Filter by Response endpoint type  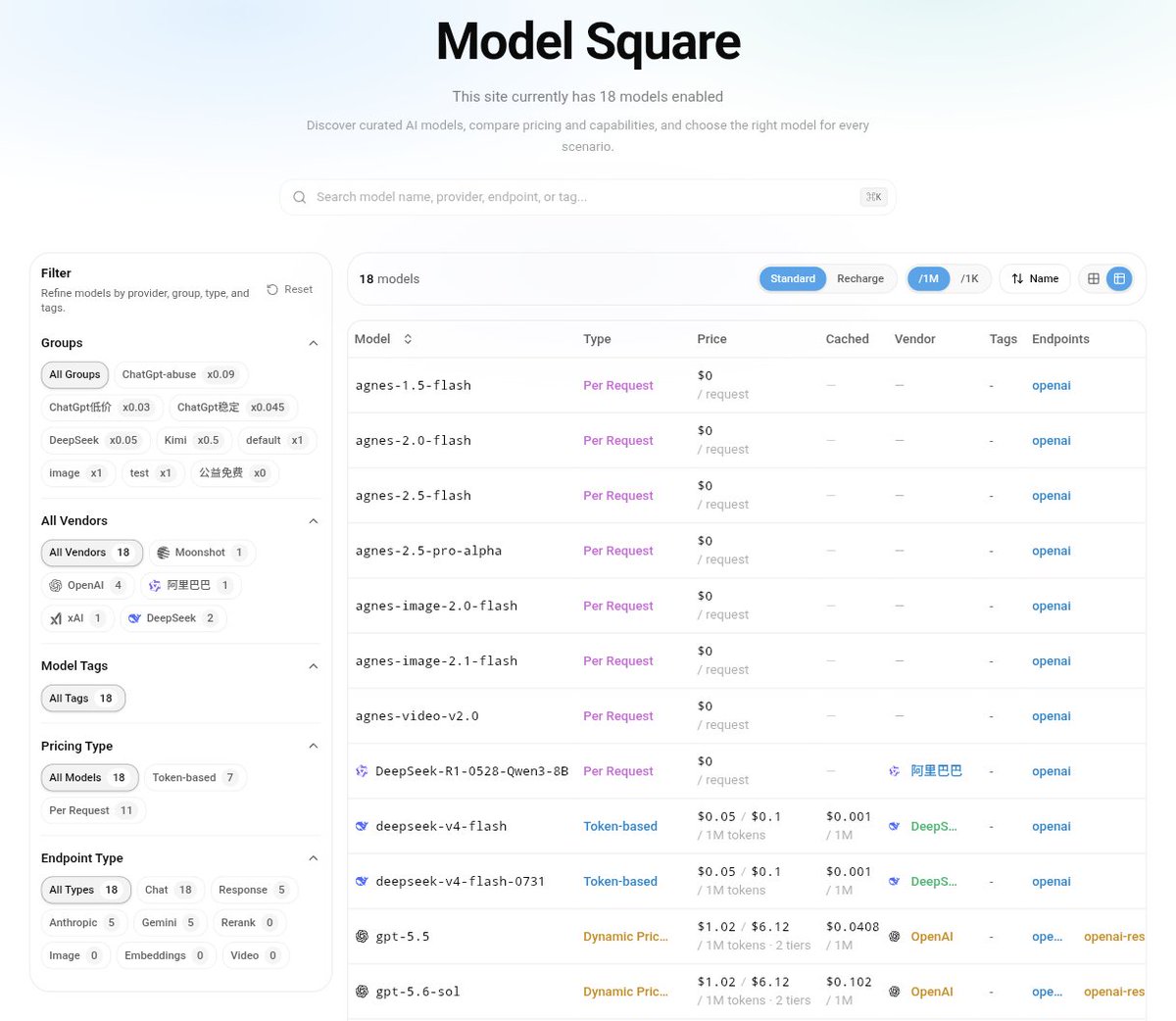pyautogui.click(x=253, y=890)
